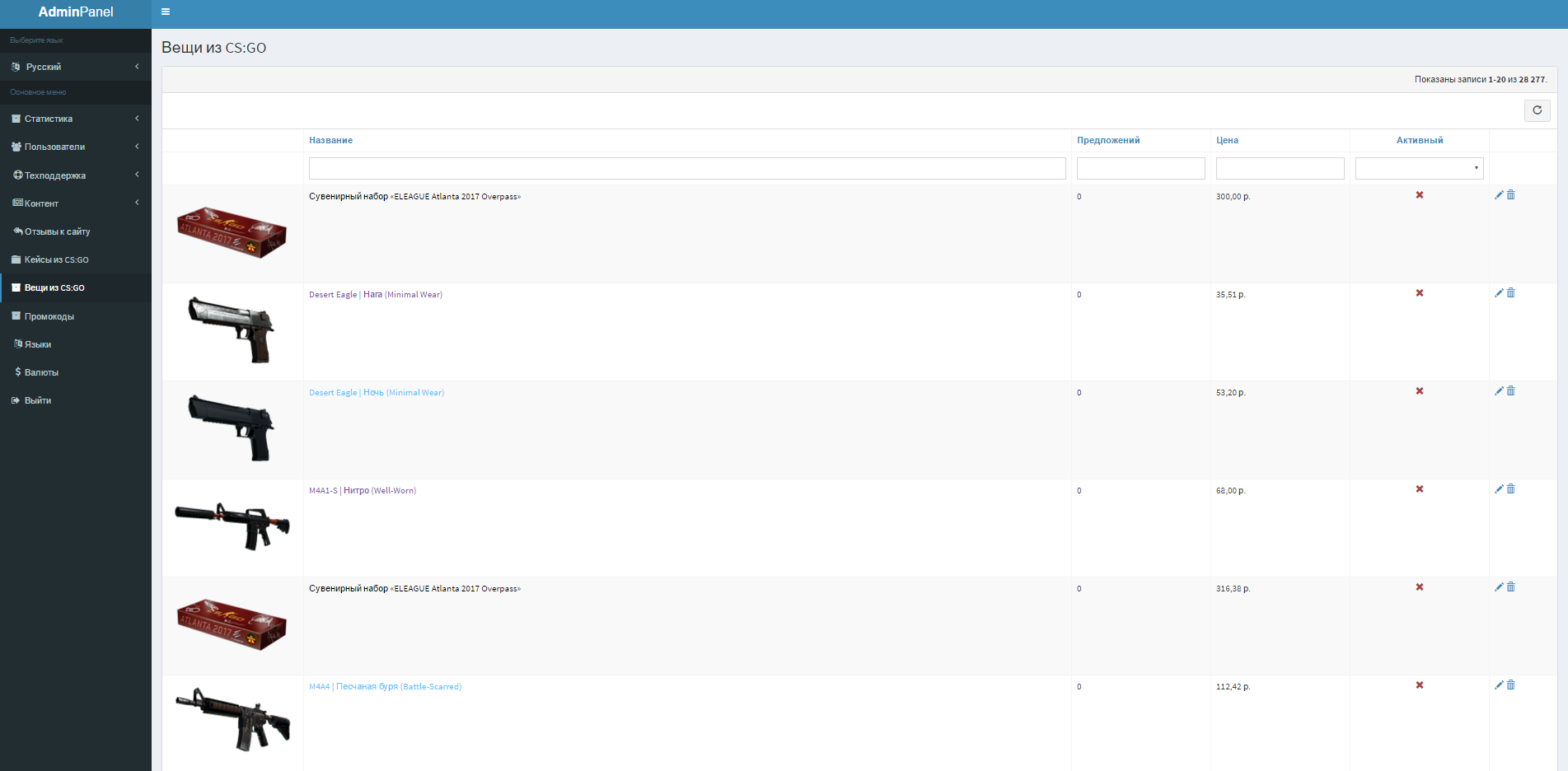Open the Активный filter dropdown

[x=1419, y=168]
